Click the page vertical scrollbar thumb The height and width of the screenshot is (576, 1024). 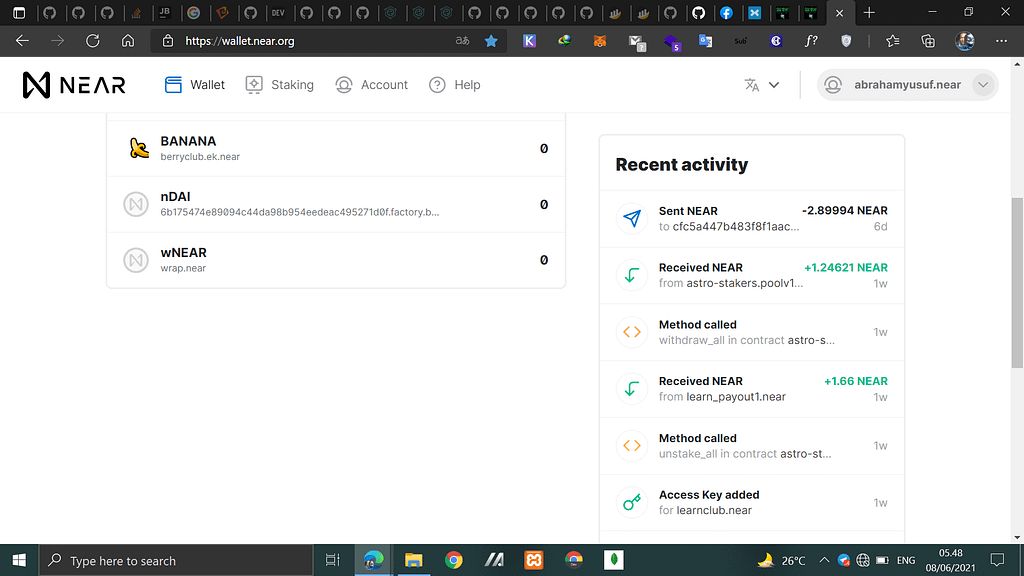[x=1017, y=282]
